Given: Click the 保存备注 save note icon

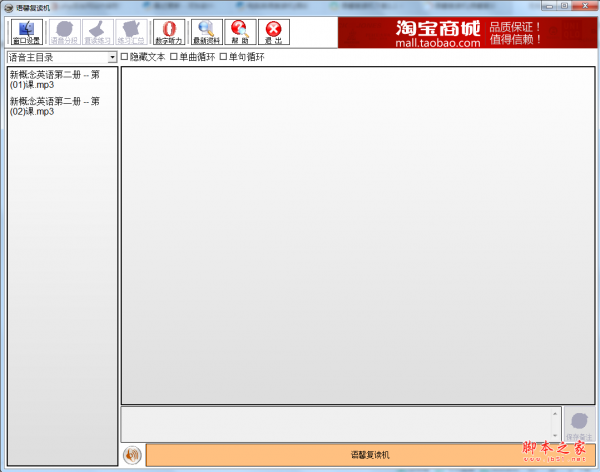Looking at the screenshot, I should pos(579,425).
